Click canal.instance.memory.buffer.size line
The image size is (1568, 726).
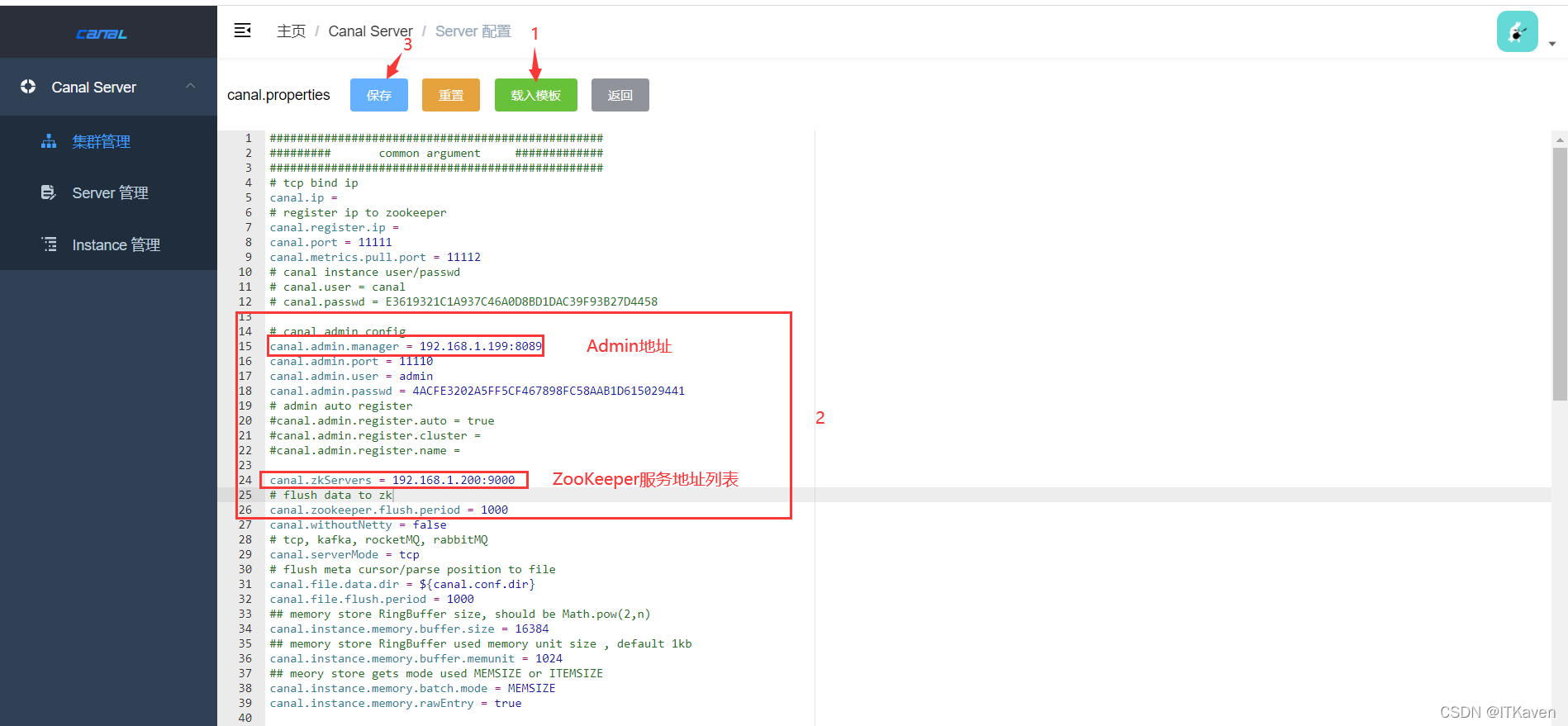[x=410, y=629]
